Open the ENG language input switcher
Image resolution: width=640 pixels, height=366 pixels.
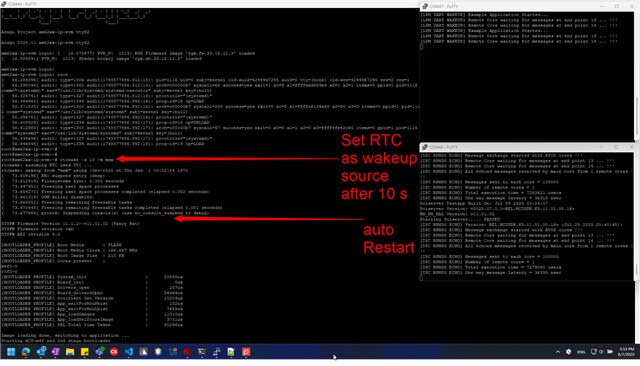581,352
